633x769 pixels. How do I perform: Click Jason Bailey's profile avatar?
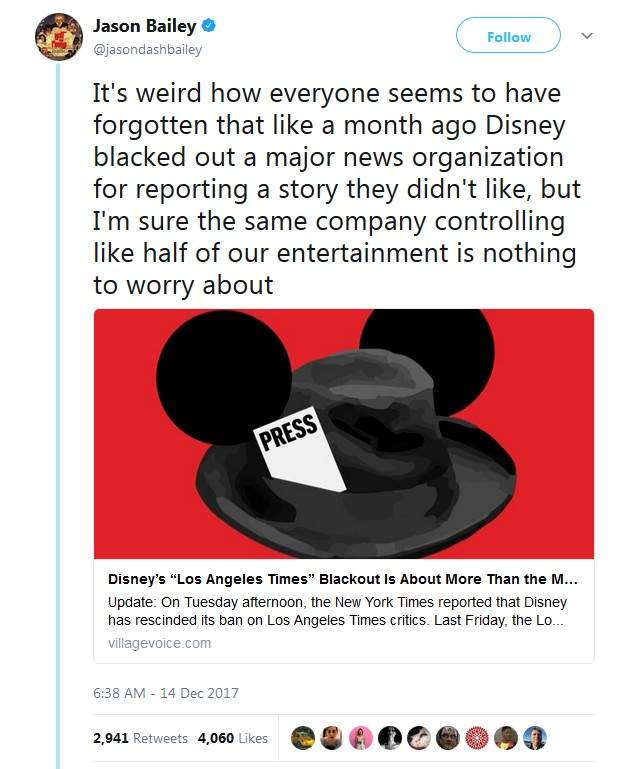(x=58, y=37)
